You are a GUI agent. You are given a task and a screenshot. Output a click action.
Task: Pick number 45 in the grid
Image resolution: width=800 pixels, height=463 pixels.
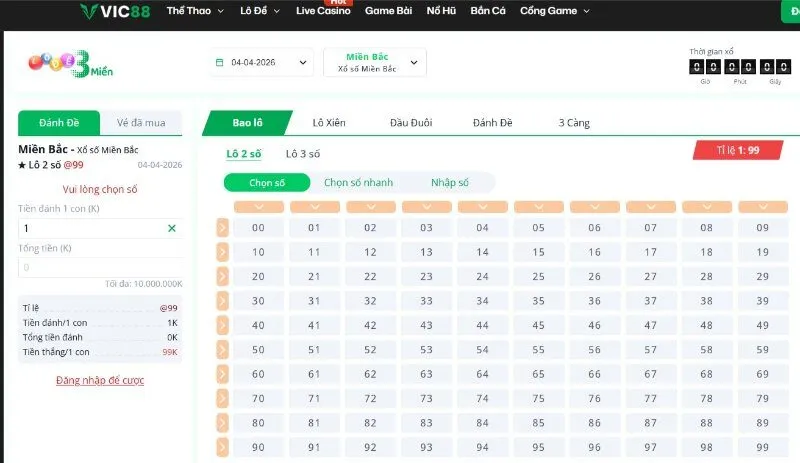coord(539,325)
